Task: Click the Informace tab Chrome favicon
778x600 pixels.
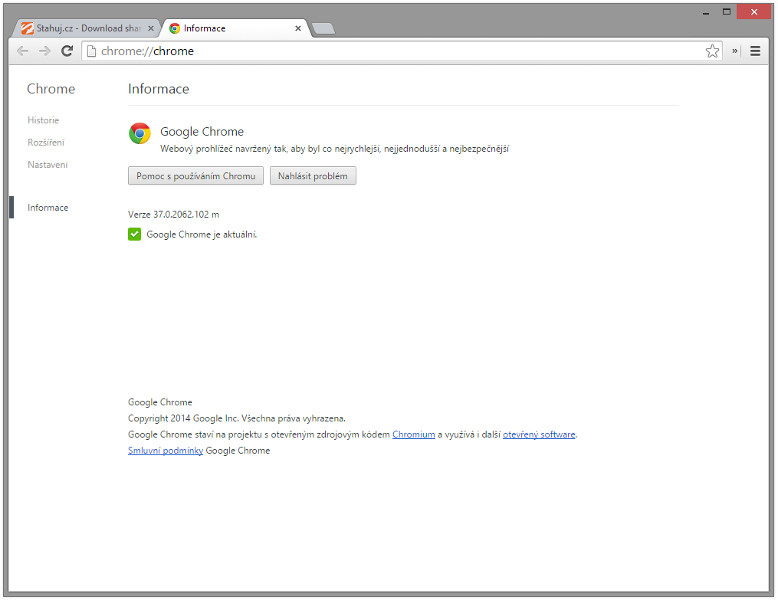Action: (174, 28)
